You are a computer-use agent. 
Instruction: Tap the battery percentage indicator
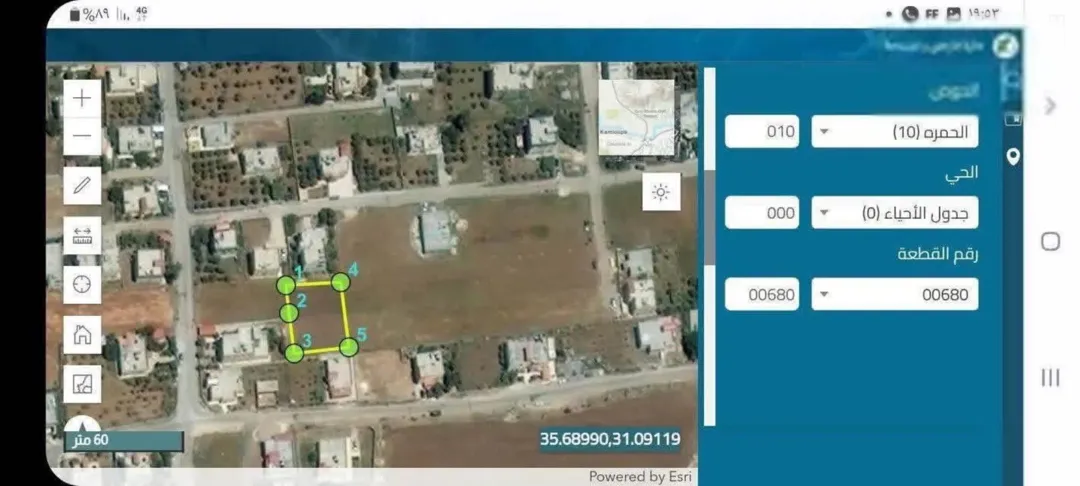(x=90, y=14)
